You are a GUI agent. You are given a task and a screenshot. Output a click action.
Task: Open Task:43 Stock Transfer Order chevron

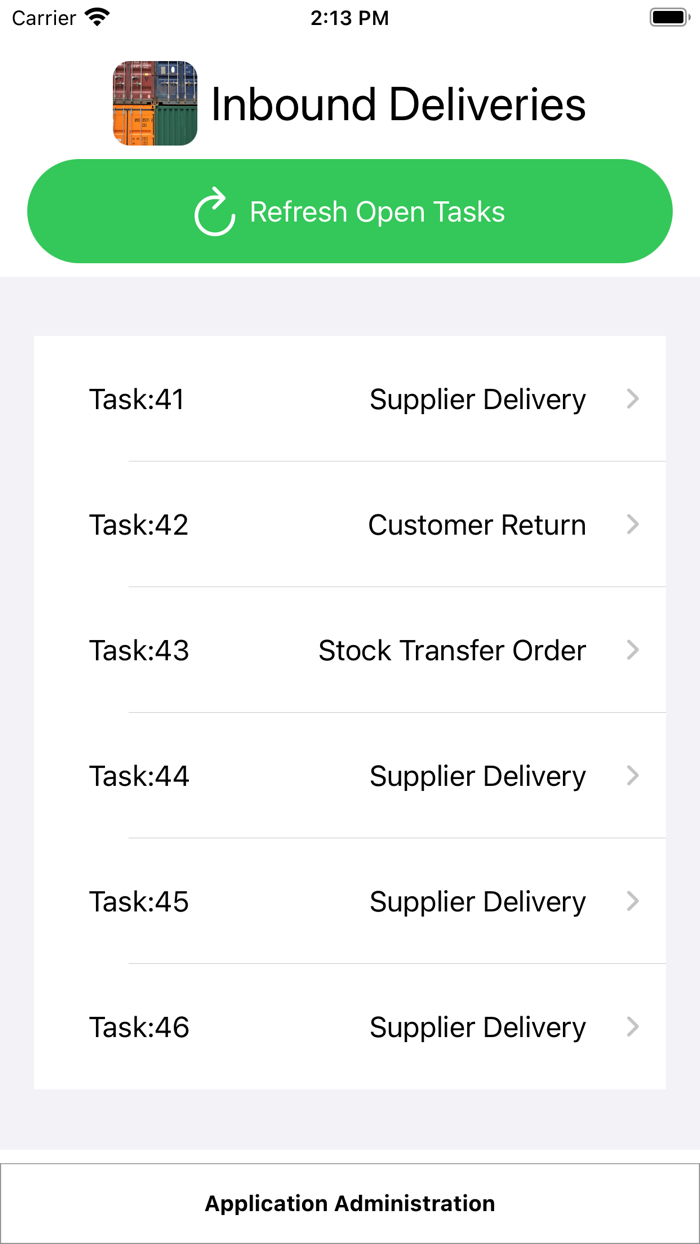633,650
